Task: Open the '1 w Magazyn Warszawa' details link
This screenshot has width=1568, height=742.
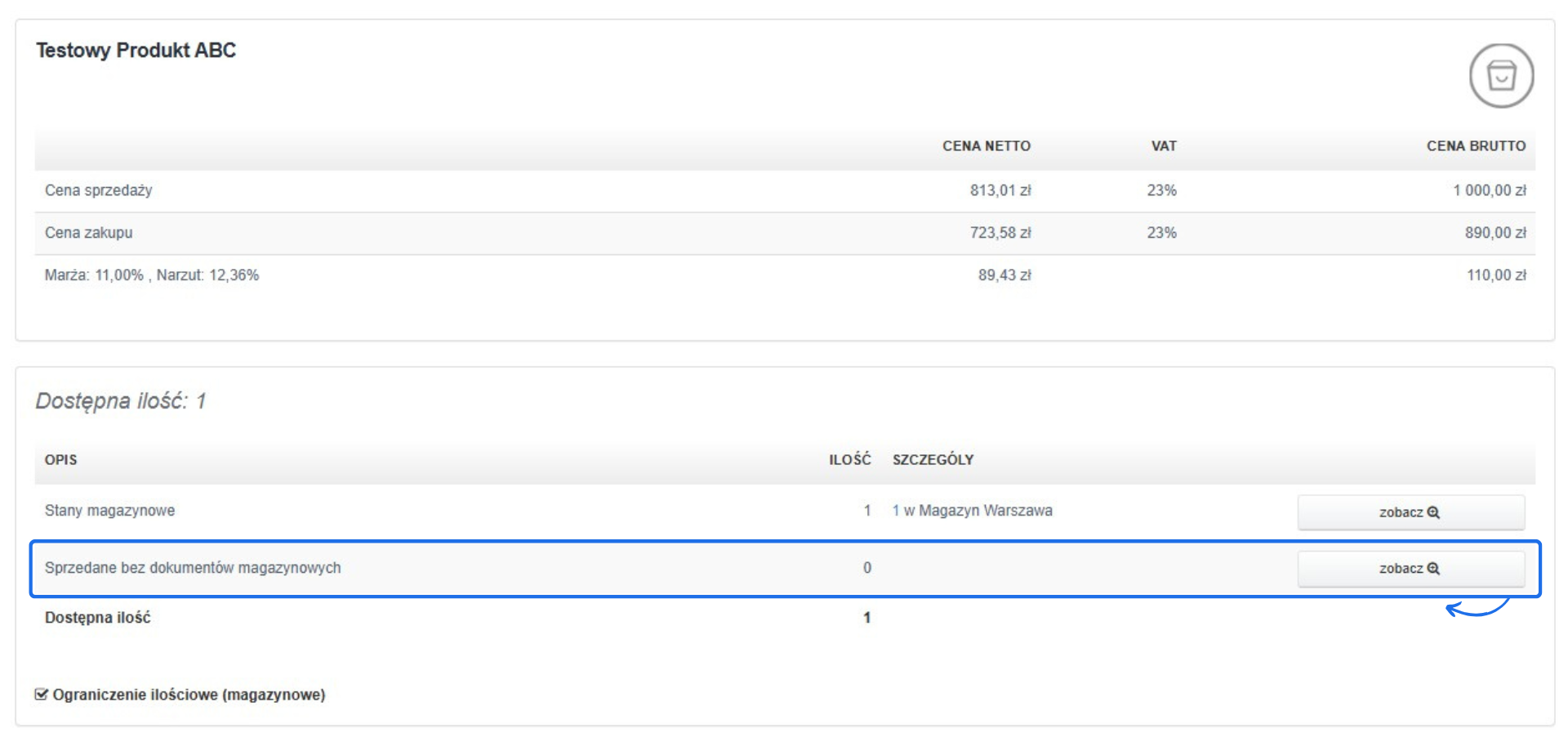Action: pyautogui.click(x=972, y=511)
